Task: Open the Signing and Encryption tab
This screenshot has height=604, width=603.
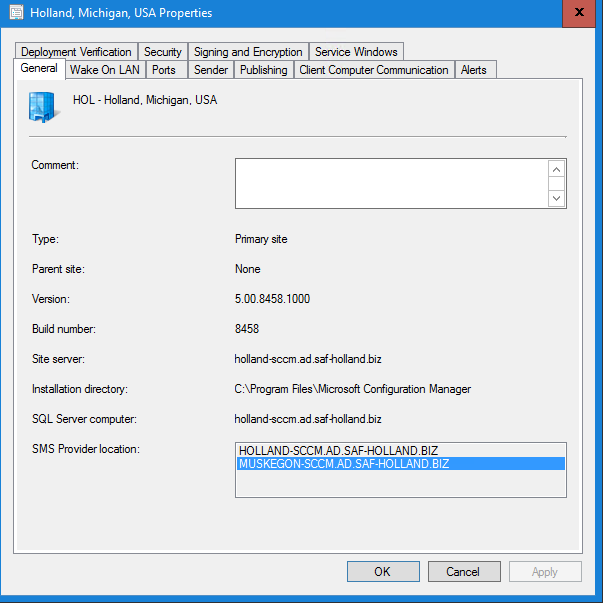Action: click(248, 52)
